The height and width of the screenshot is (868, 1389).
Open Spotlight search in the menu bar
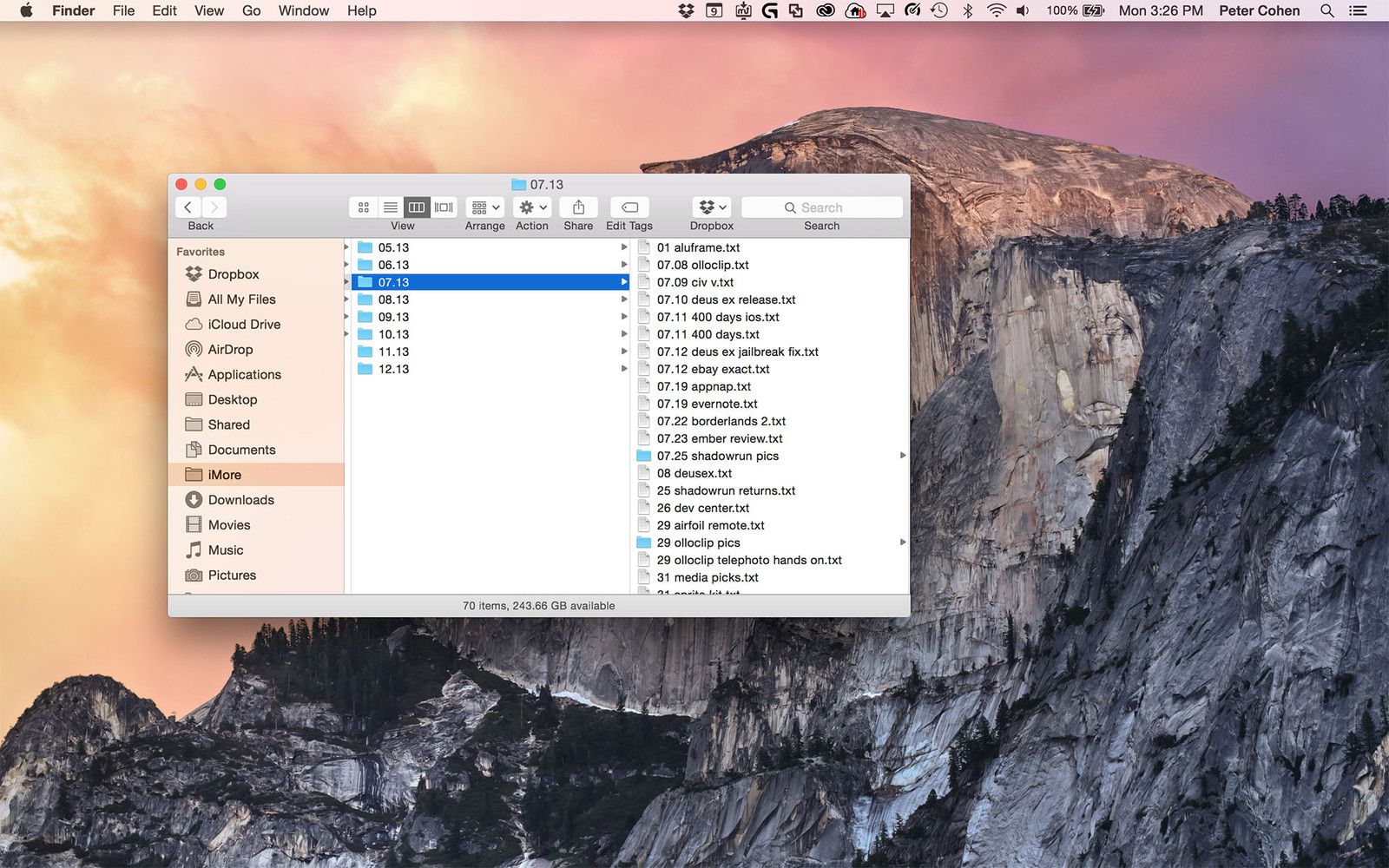[1326, 11]
